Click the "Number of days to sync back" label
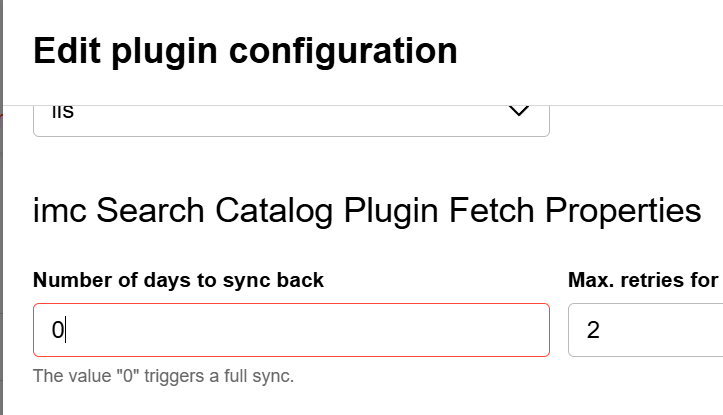This screenshot has width=723, height=415. tap(178, 280)
